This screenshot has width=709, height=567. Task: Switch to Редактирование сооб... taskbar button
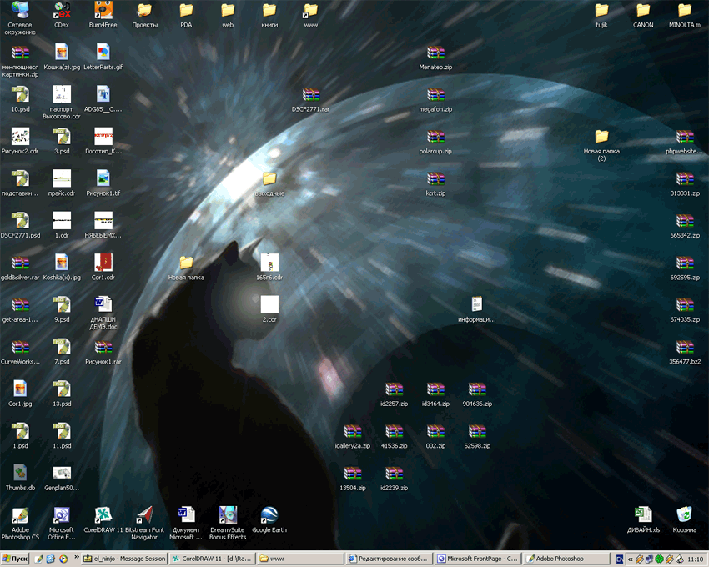389,559
